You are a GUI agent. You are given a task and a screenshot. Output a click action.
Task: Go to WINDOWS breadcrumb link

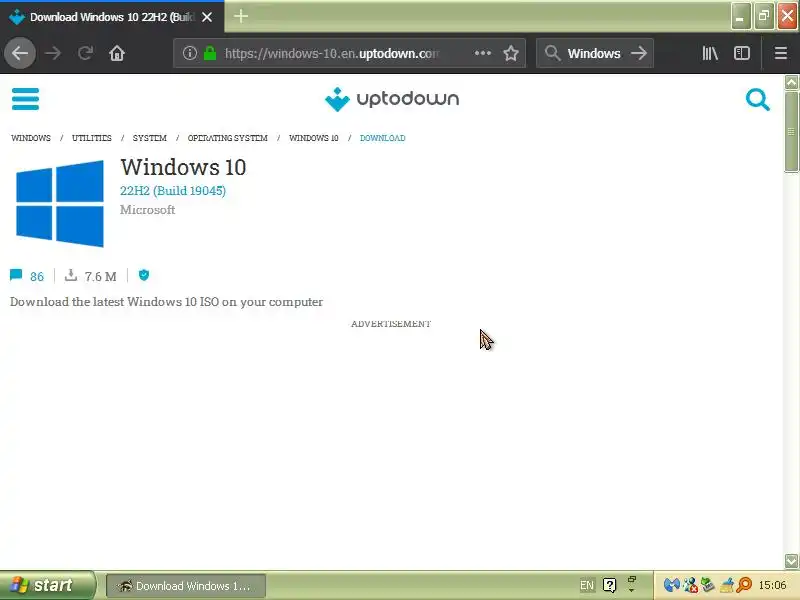tap(31, 138)
